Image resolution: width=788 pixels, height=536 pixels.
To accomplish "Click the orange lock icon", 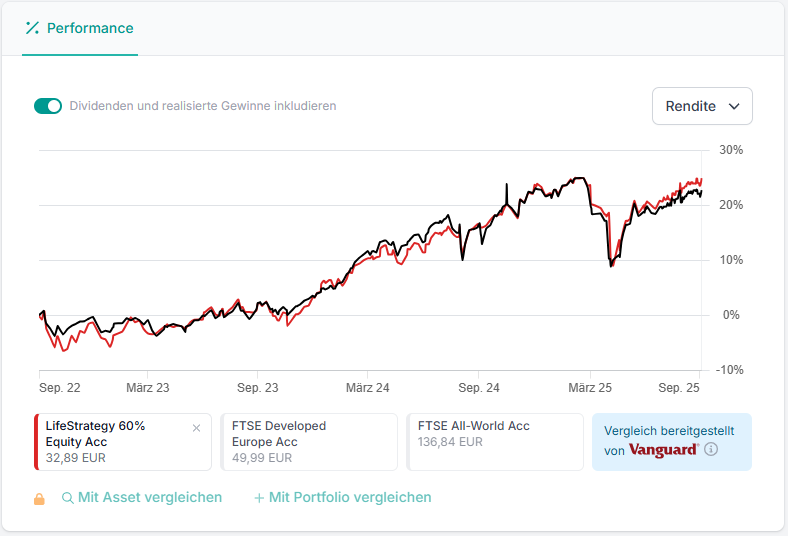I will (x=40, y=498).
